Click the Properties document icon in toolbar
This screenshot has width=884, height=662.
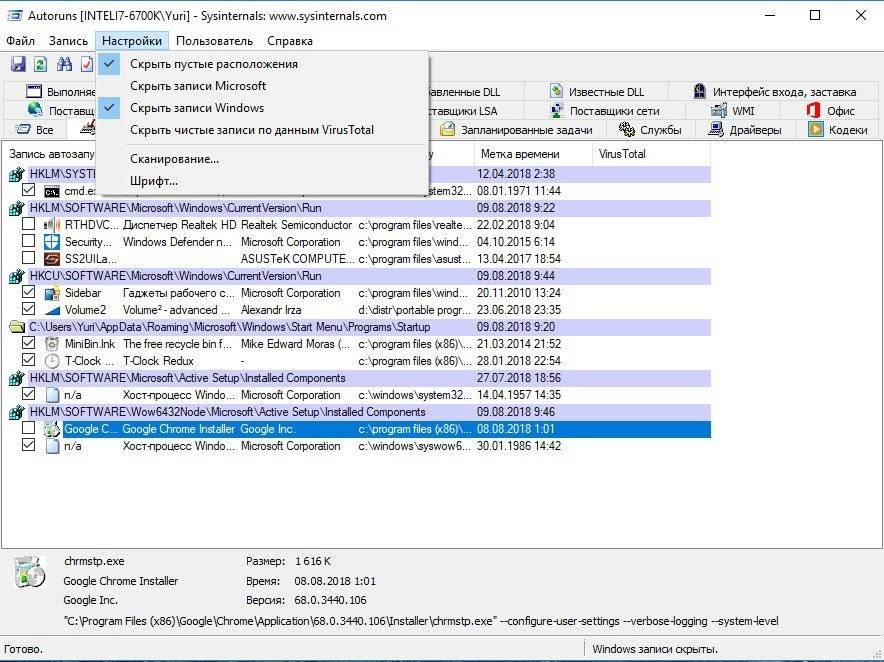[x=86, y=64]
